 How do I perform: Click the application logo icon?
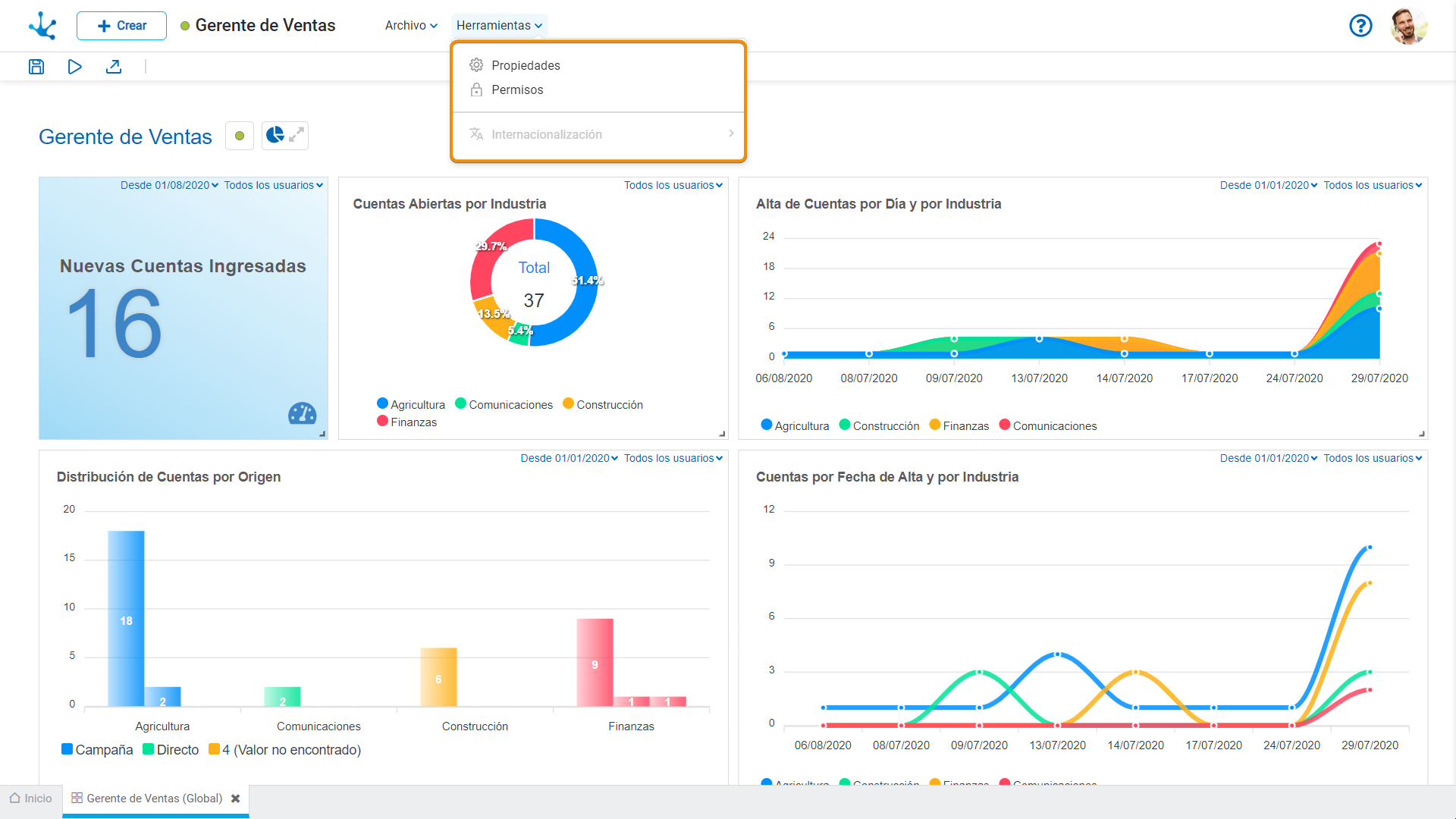(x=42, y=26)
